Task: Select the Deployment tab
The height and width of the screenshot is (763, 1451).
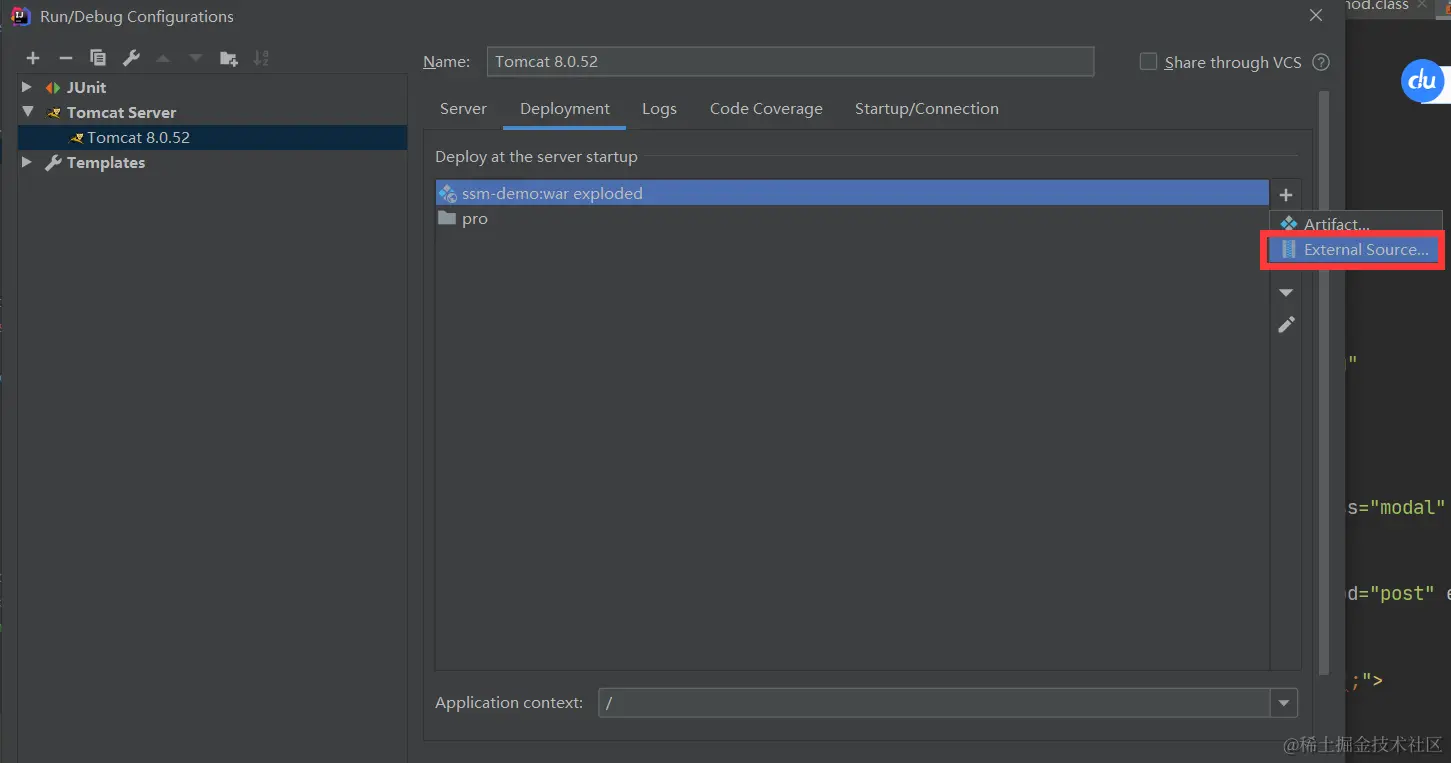Action: pyautogui.click(x=565, y=109)
